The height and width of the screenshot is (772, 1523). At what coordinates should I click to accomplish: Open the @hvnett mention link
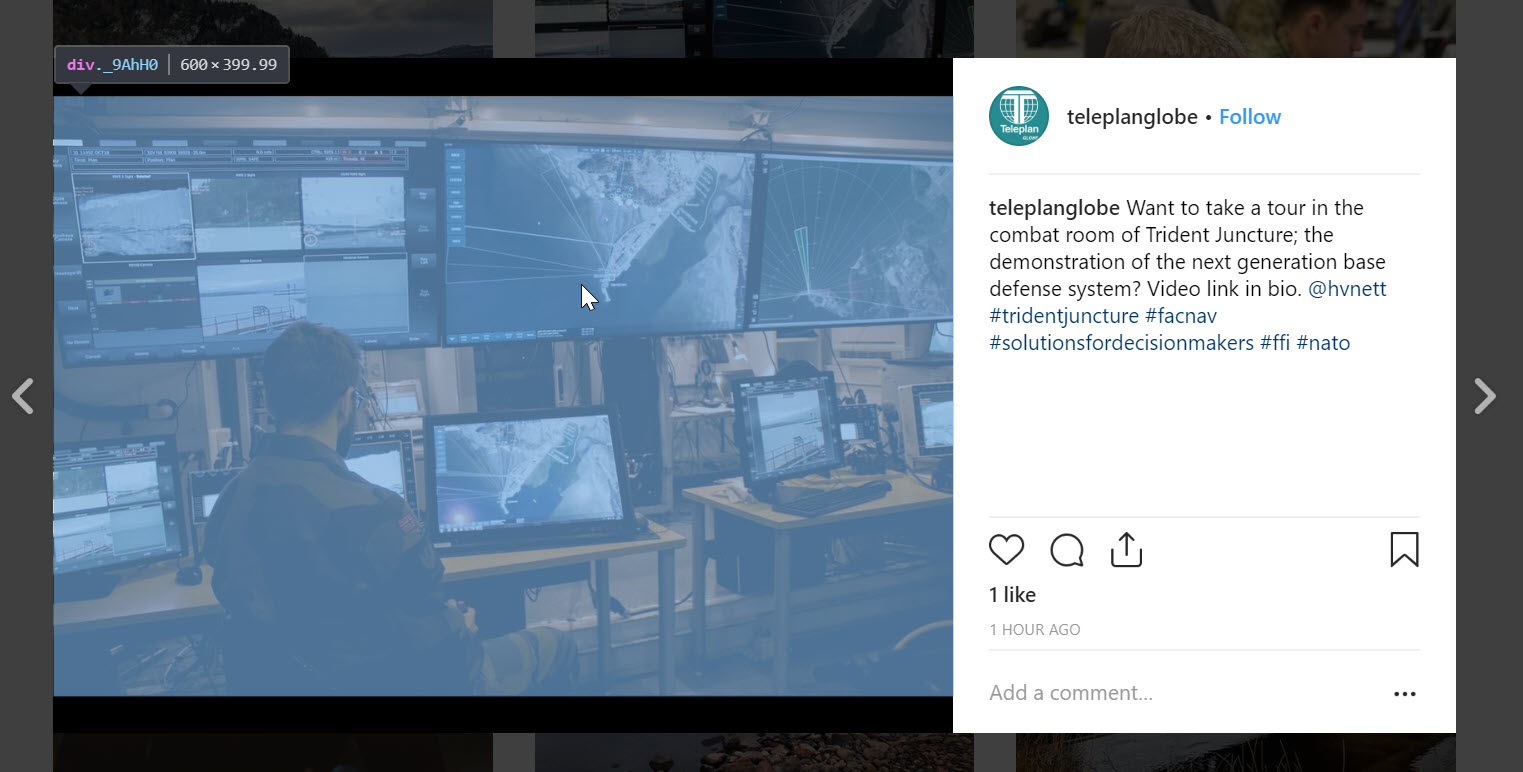1347,289
